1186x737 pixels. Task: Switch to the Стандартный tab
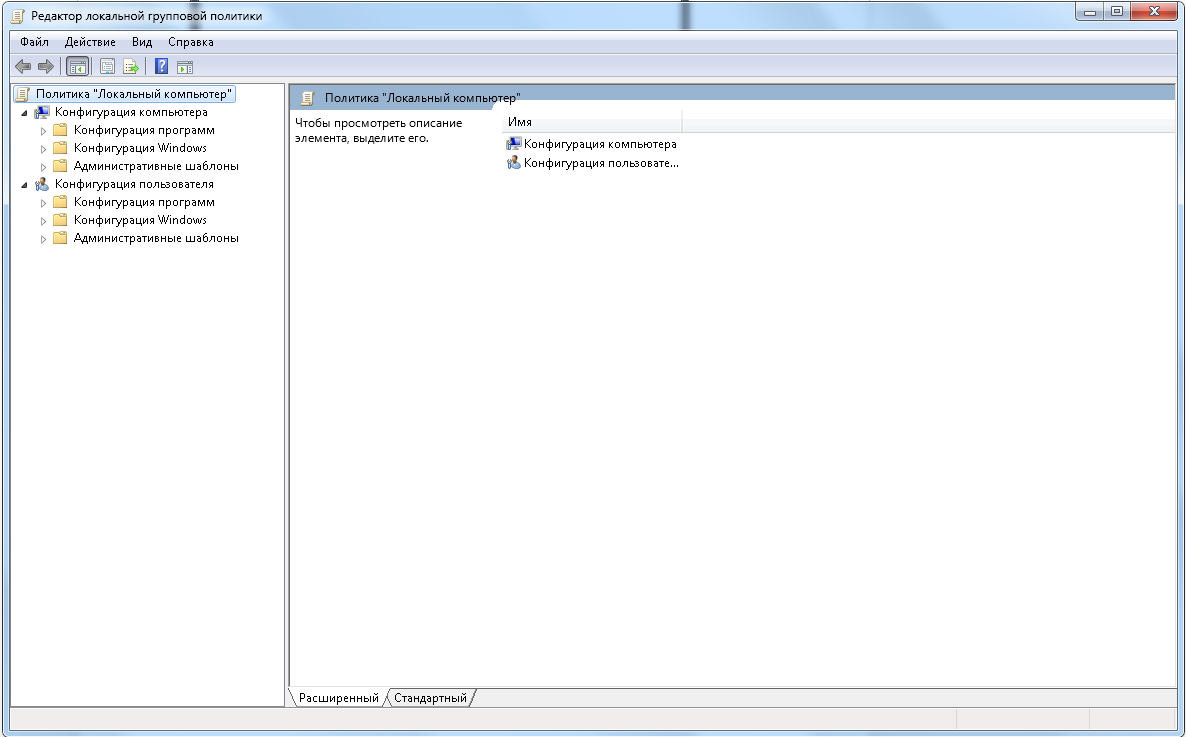pos(430,698)
